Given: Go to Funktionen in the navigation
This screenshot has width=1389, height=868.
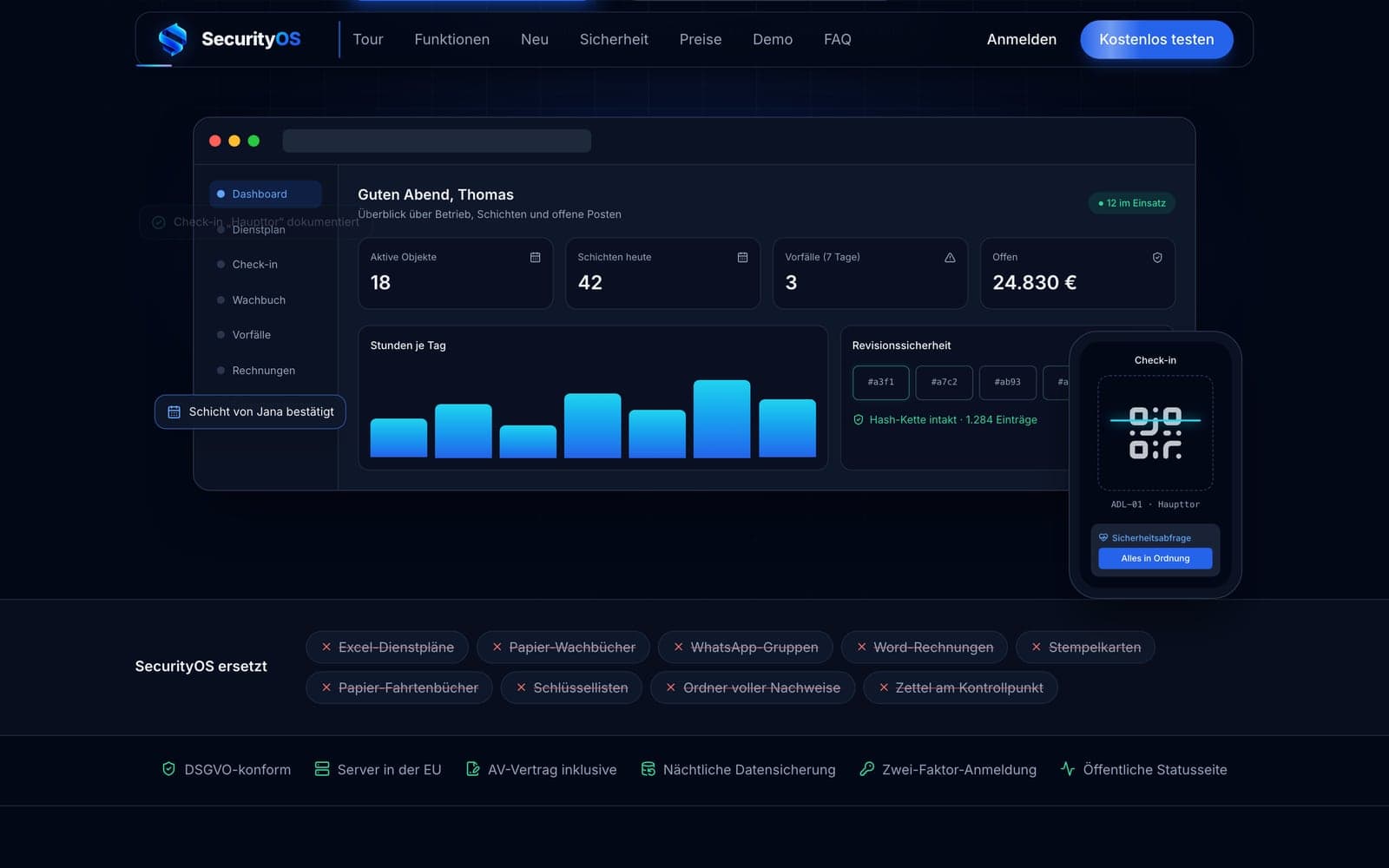Looking at the screenshot, I should point(451,39).
